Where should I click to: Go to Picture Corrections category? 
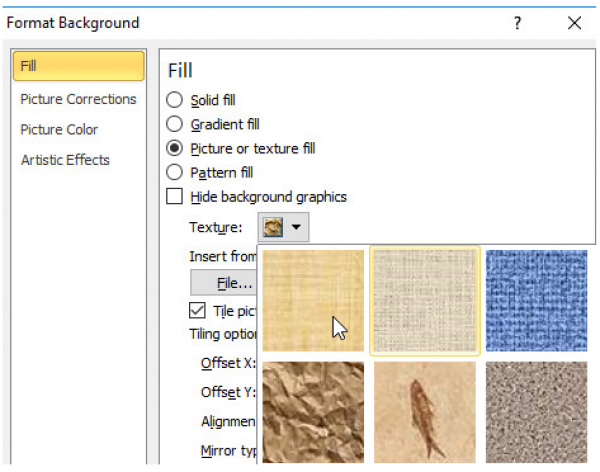78,99
